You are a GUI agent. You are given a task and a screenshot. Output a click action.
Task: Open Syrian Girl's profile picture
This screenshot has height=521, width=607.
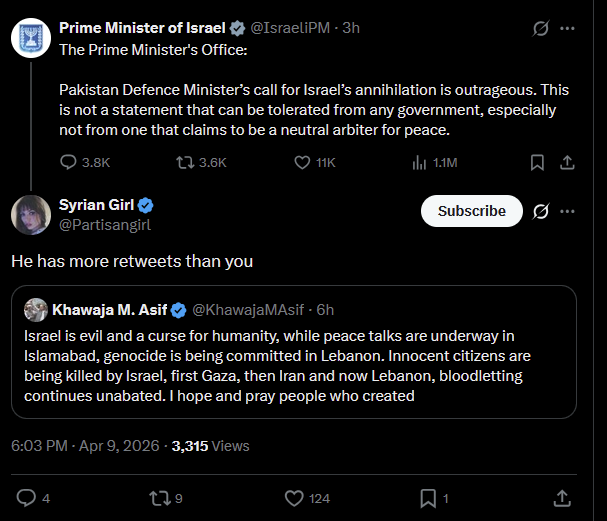coord(31,215)
